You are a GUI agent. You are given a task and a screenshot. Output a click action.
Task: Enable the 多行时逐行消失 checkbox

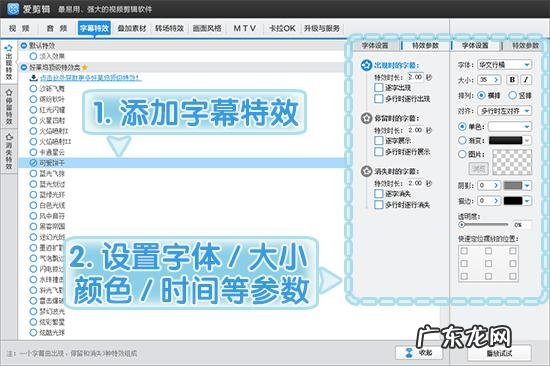(379, 205)
